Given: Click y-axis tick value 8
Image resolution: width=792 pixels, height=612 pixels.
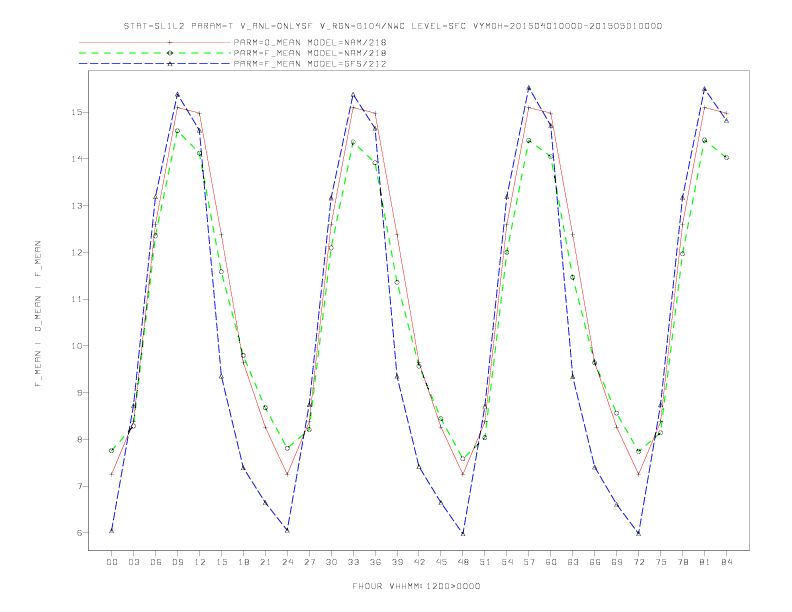Looking at the screenshot, I should pos(79,439).
